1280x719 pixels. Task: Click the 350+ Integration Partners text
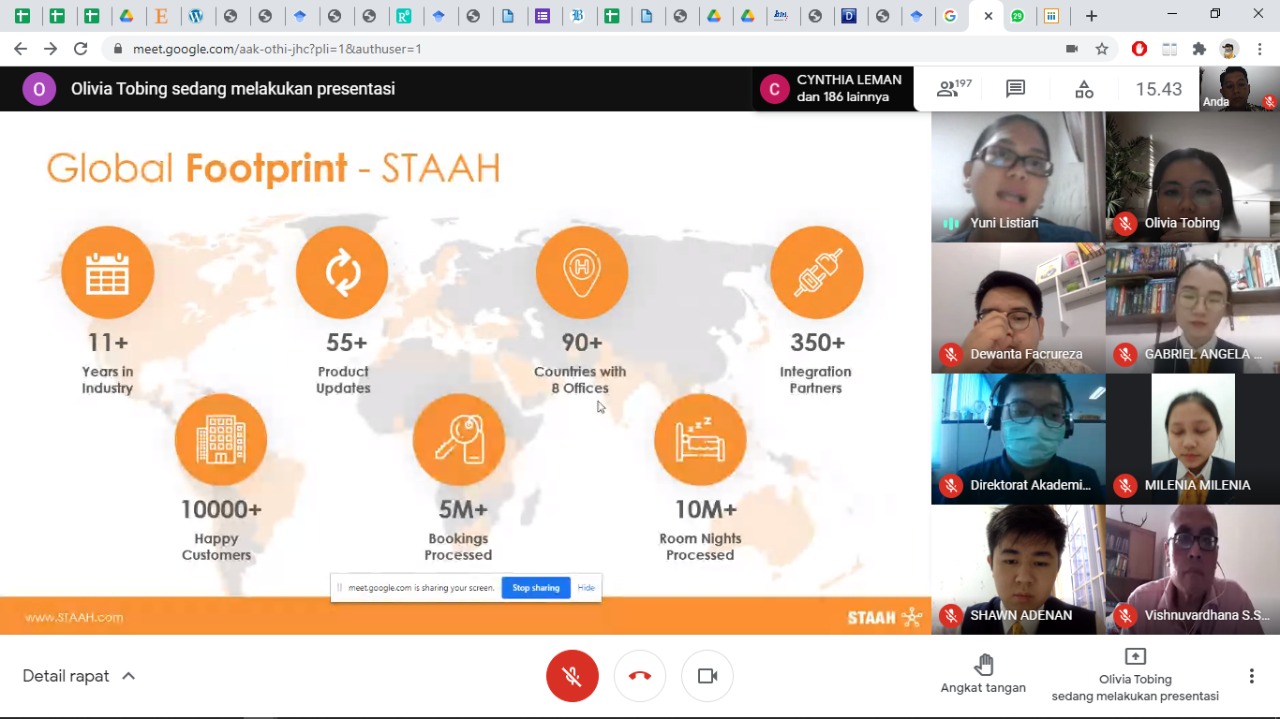point(816,362)
